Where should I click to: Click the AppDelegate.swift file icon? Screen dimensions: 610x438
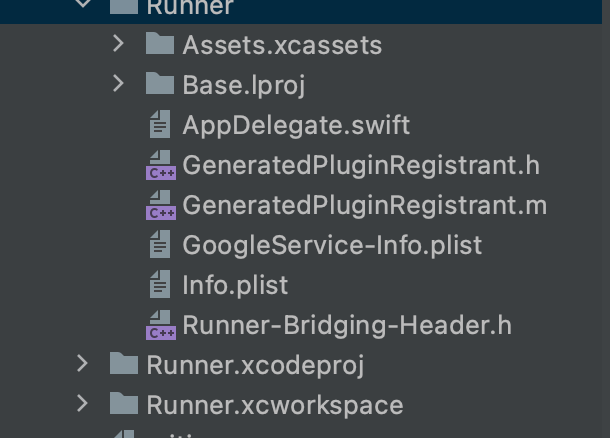[x=160, y=124]
